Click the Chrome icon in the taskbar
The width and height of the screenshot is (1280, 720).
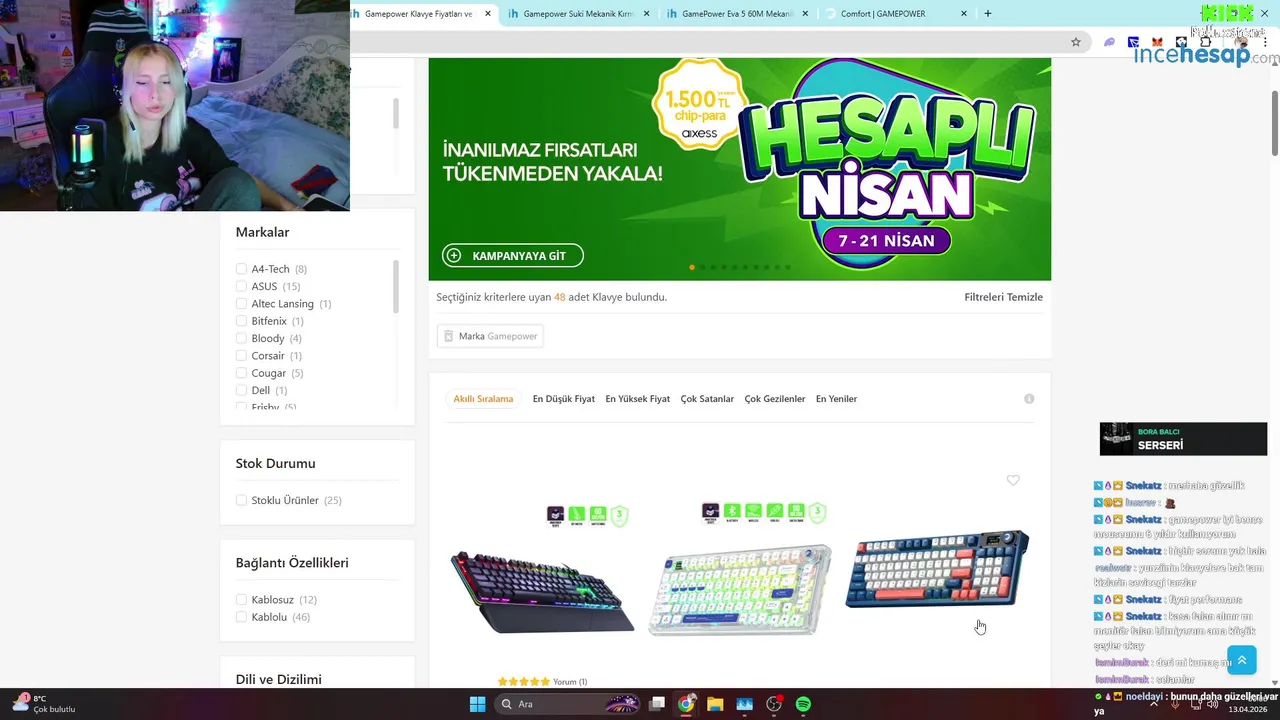click(686, 704)
